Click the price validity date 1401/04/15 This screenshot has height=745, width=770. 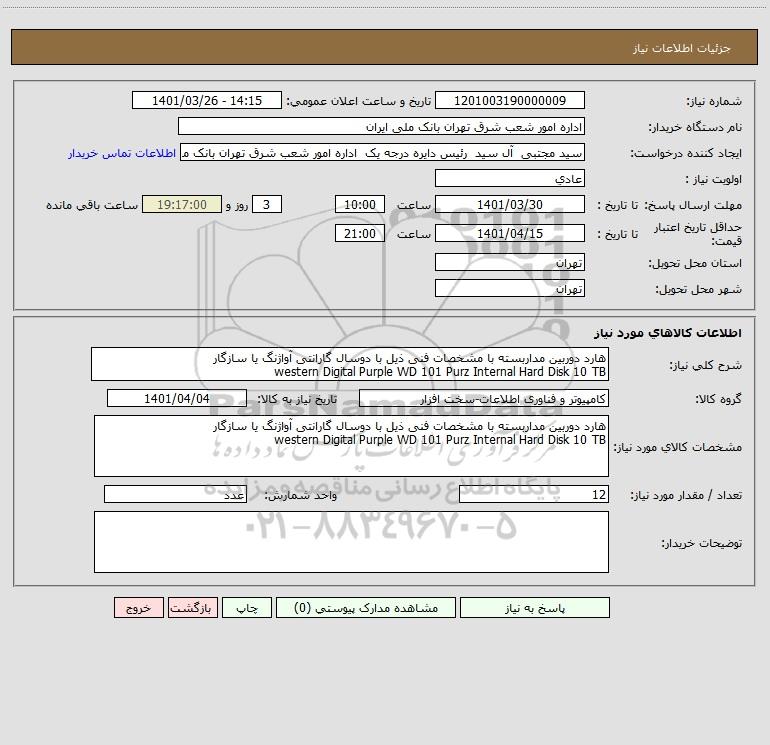pos(510,233)
